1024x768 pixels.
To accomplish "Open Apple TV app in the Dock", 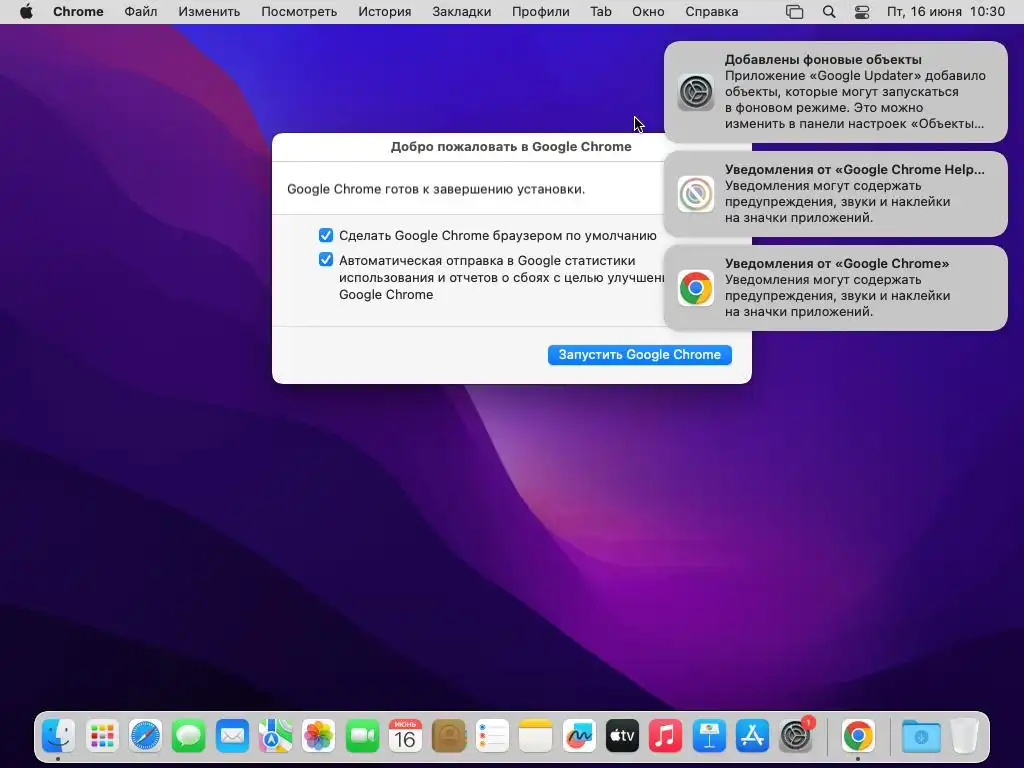I will (622, 737).
